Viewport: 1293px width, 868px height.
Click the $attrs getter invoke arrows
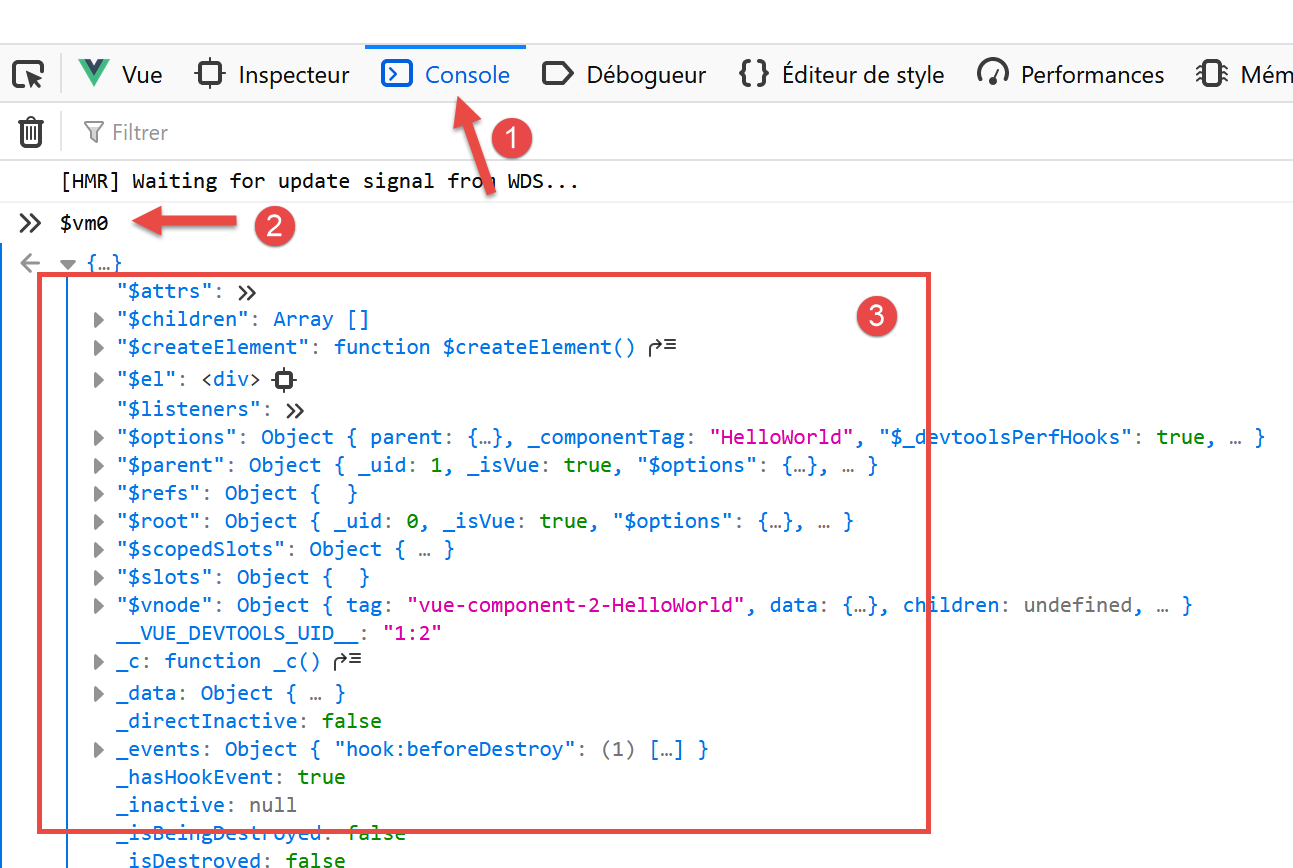[x=247, y=292]
